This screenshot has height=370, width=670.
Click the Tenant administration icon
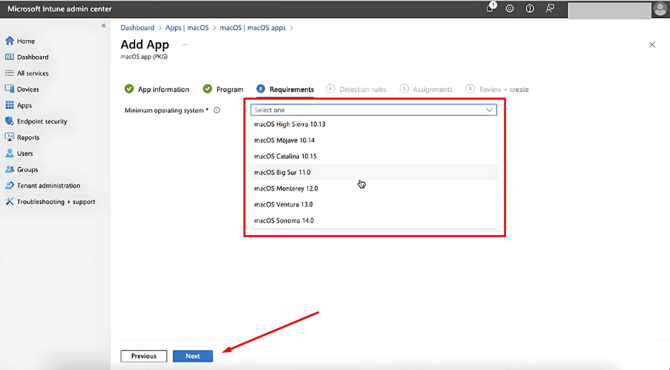(9, 185)
